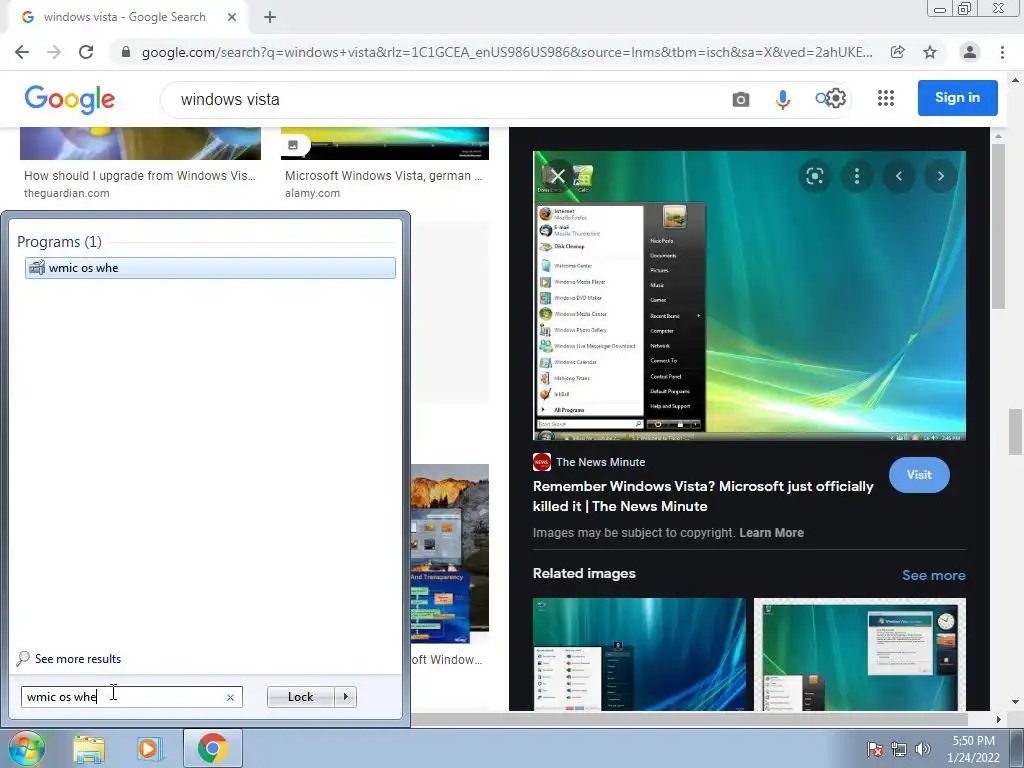
Task: Click the URL address bar
Action: click(507, 52)
